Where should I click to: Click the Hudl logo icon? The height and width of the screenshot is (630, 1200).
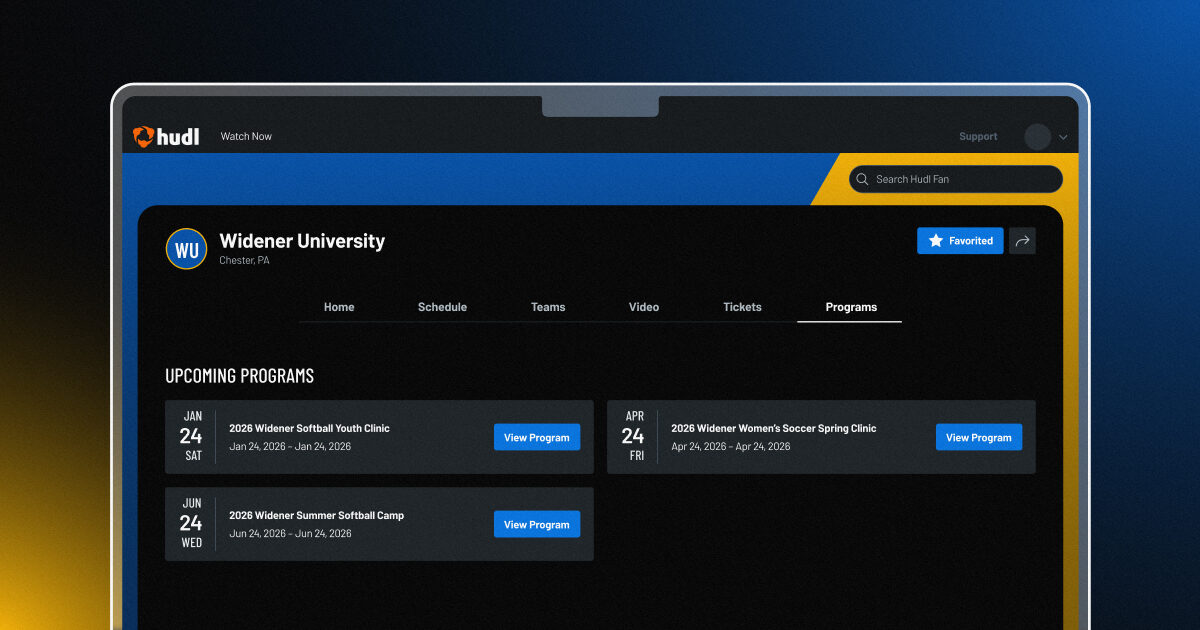click(143, 136)
